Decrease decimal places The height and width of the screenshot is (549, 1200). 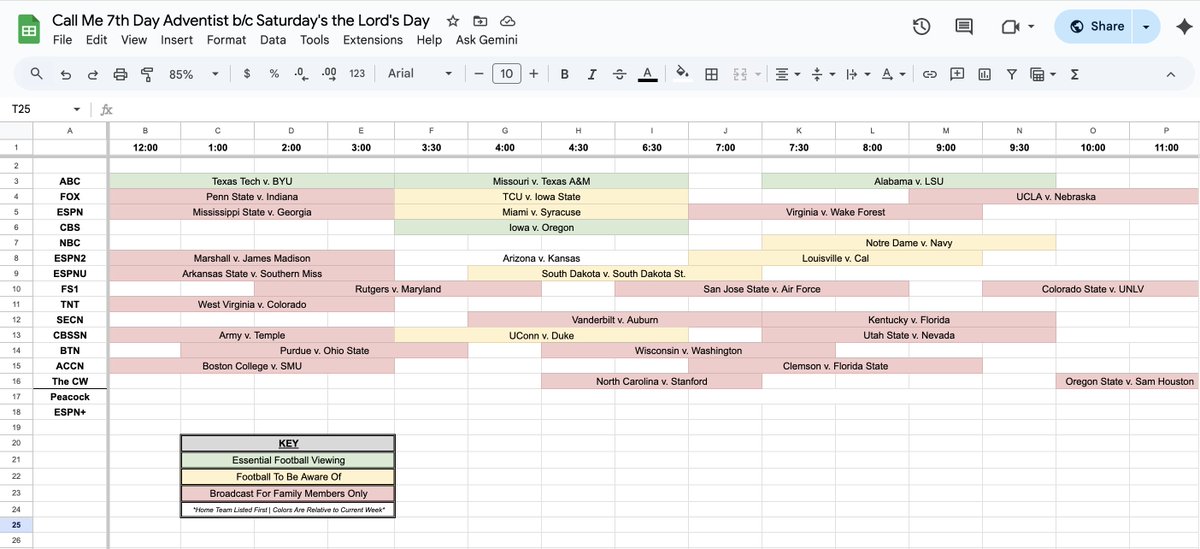pos(301,74)
